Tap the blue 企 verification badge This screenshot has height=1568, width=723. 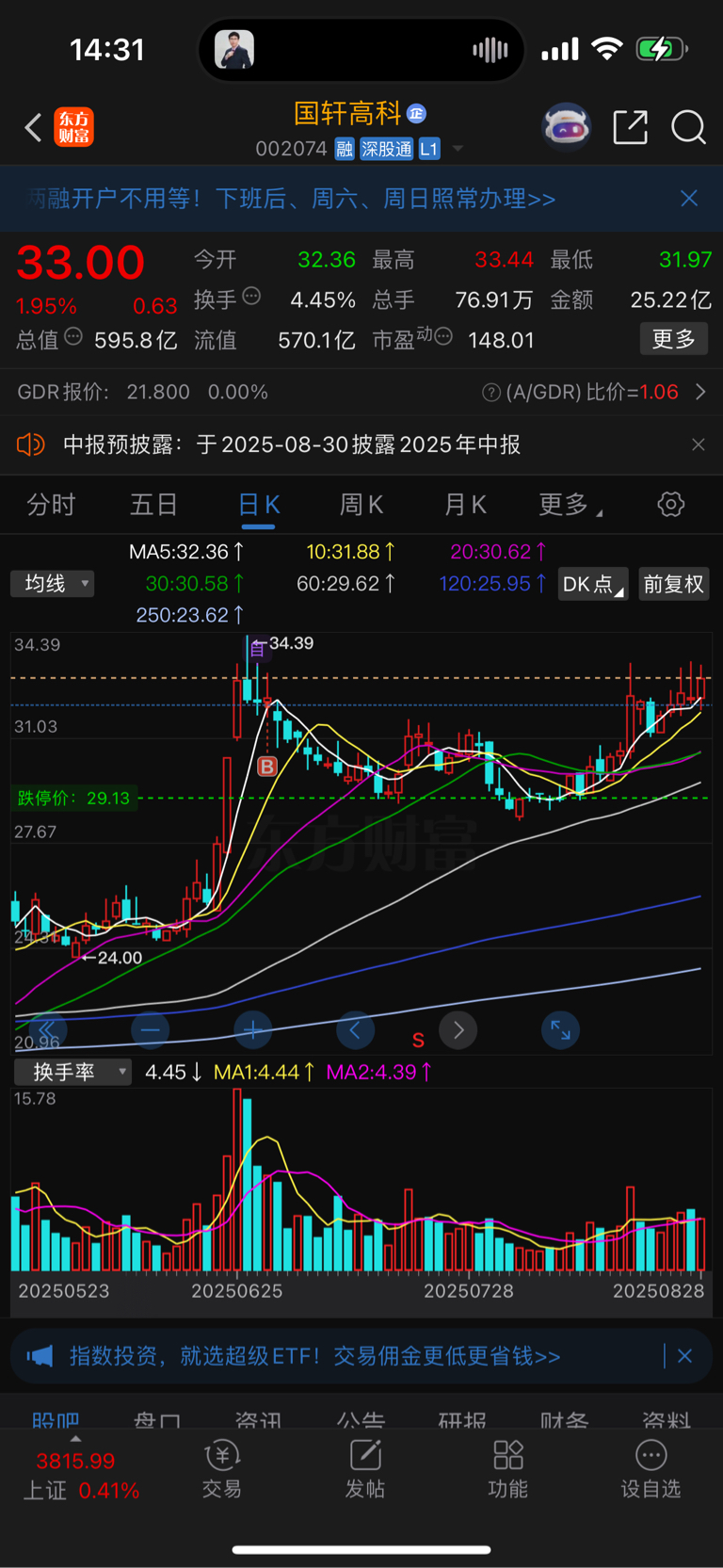416,114
